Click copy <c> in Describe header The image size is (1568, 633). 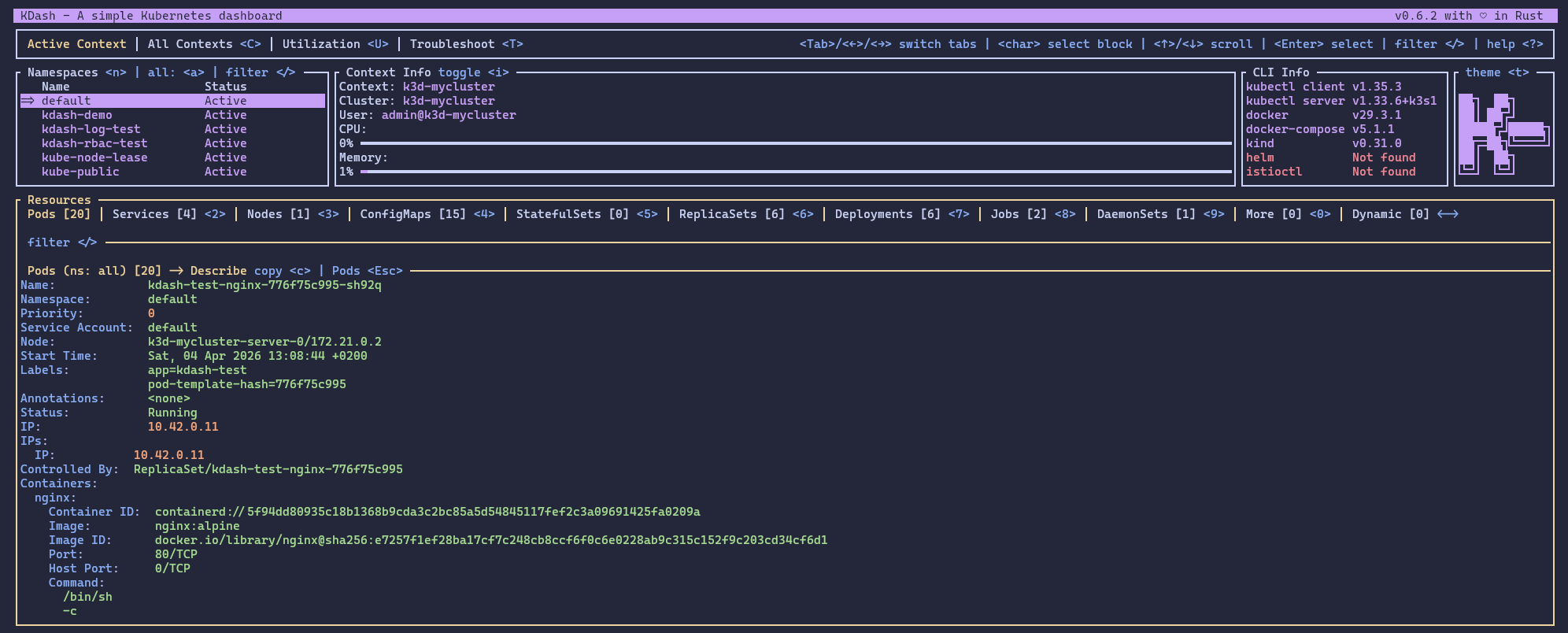[x=282, y=271]
